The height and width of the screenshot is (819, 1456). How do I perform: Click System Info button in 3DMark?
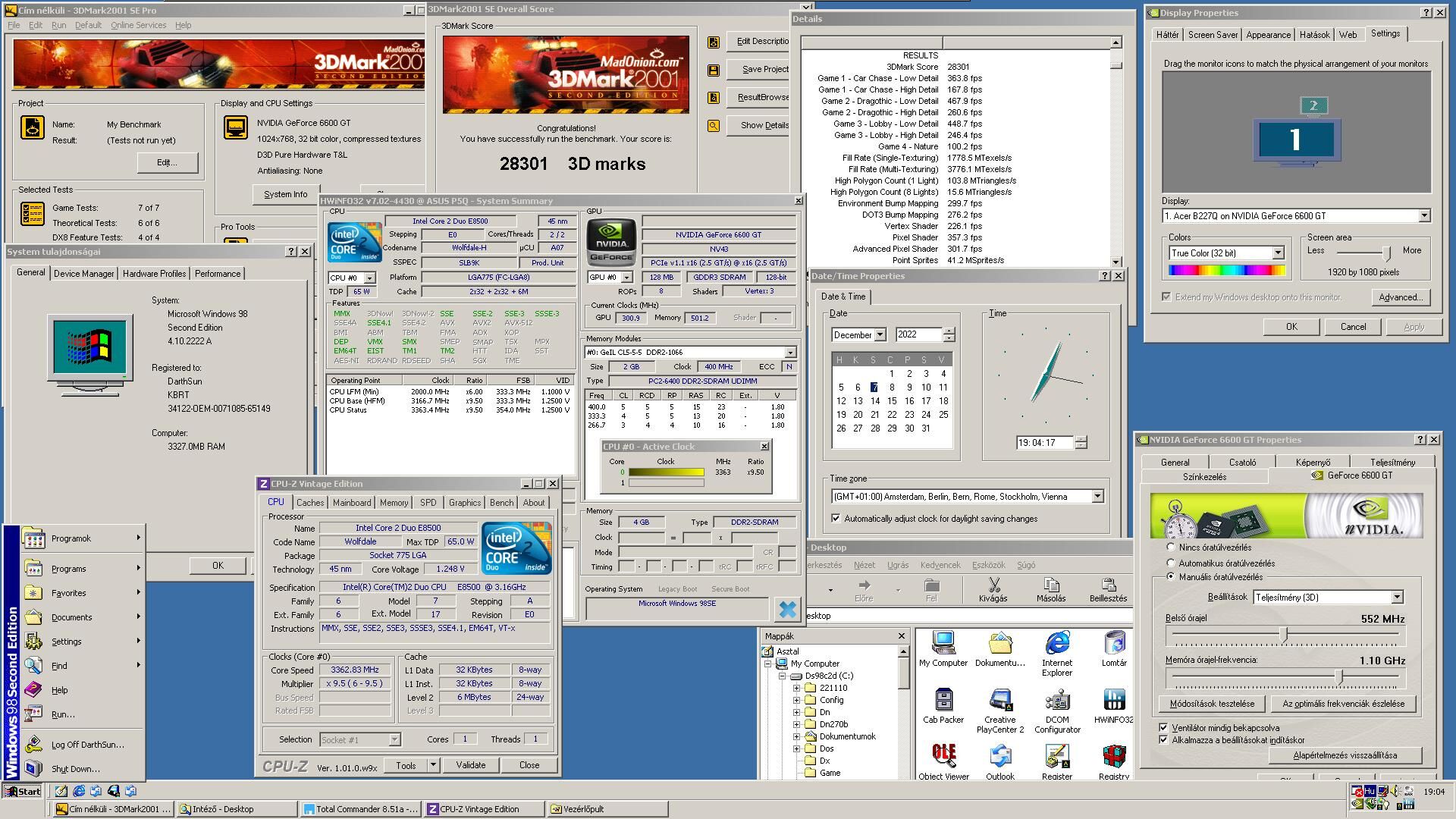click(286, 195)
